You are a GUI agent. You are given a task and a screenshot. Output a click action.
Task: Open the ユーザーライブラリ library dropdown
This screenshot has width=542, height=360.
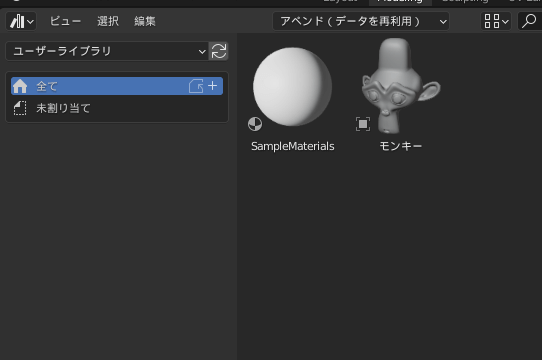107,52
